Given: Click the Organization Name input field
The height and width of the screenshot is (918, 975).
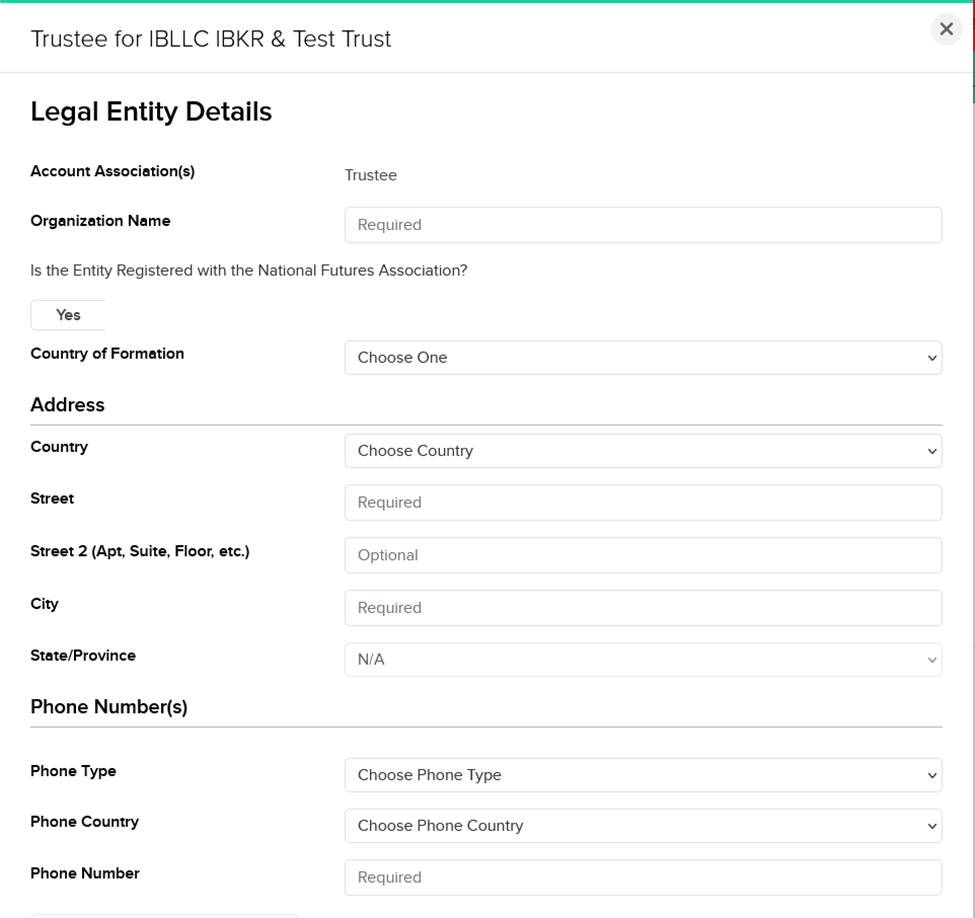Looking at the screenshot, I should (x=642, y=225).
